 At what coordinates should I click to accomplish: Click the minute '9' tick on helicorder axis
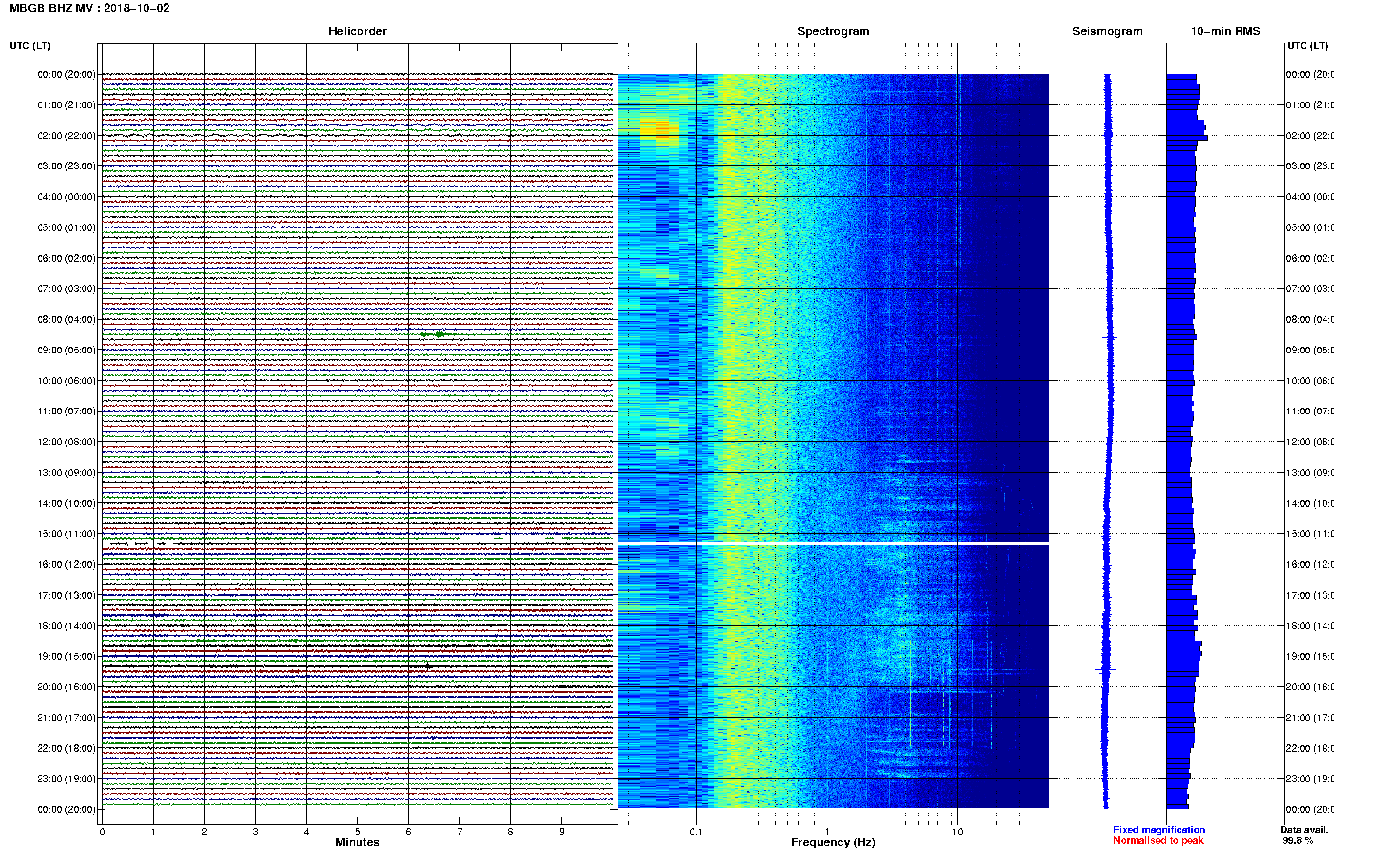tap(562, 832)
